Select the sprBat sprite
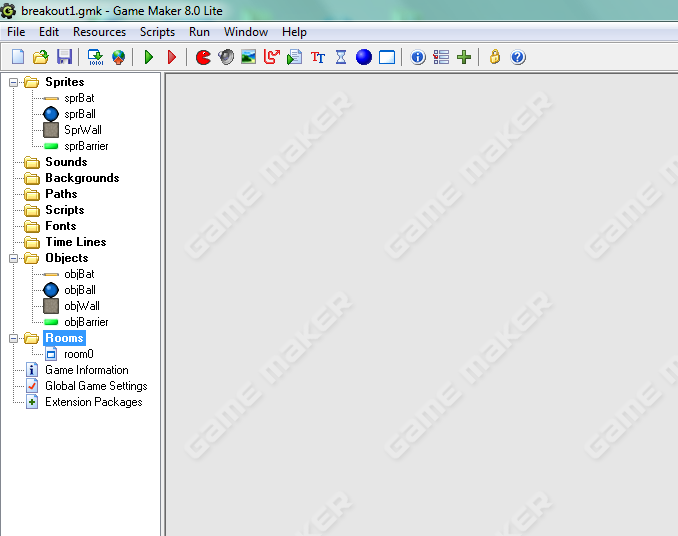The width and height of the screenshot is (678, 536). point(79,98)
